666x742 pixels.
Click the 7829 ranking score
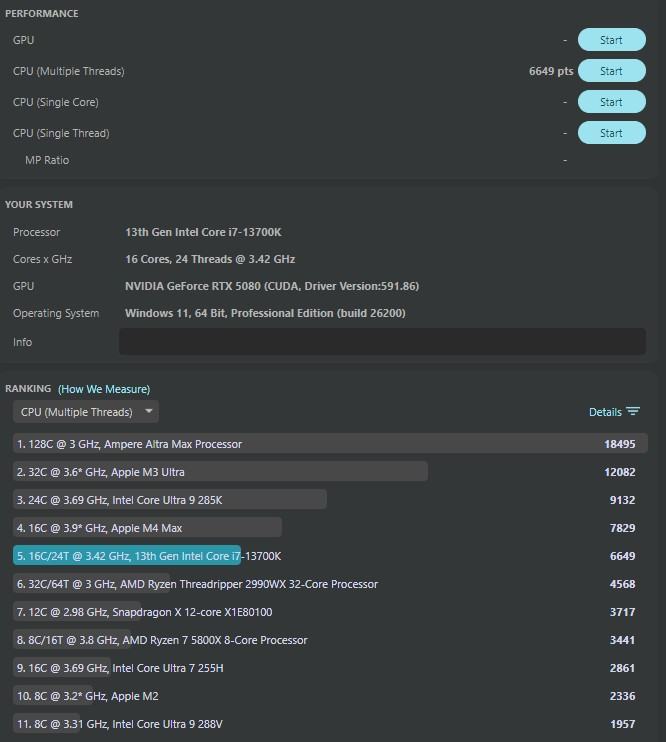pyautogui.click(x=622, y=528)
